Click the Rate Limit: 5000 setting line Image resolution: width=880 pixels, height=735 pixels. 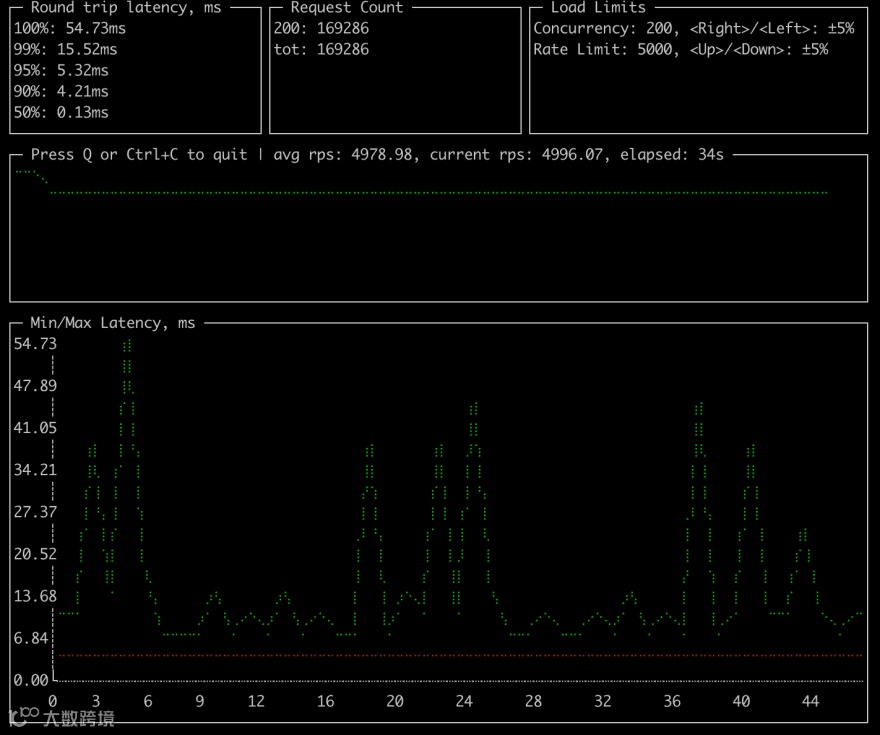point(681,49)
